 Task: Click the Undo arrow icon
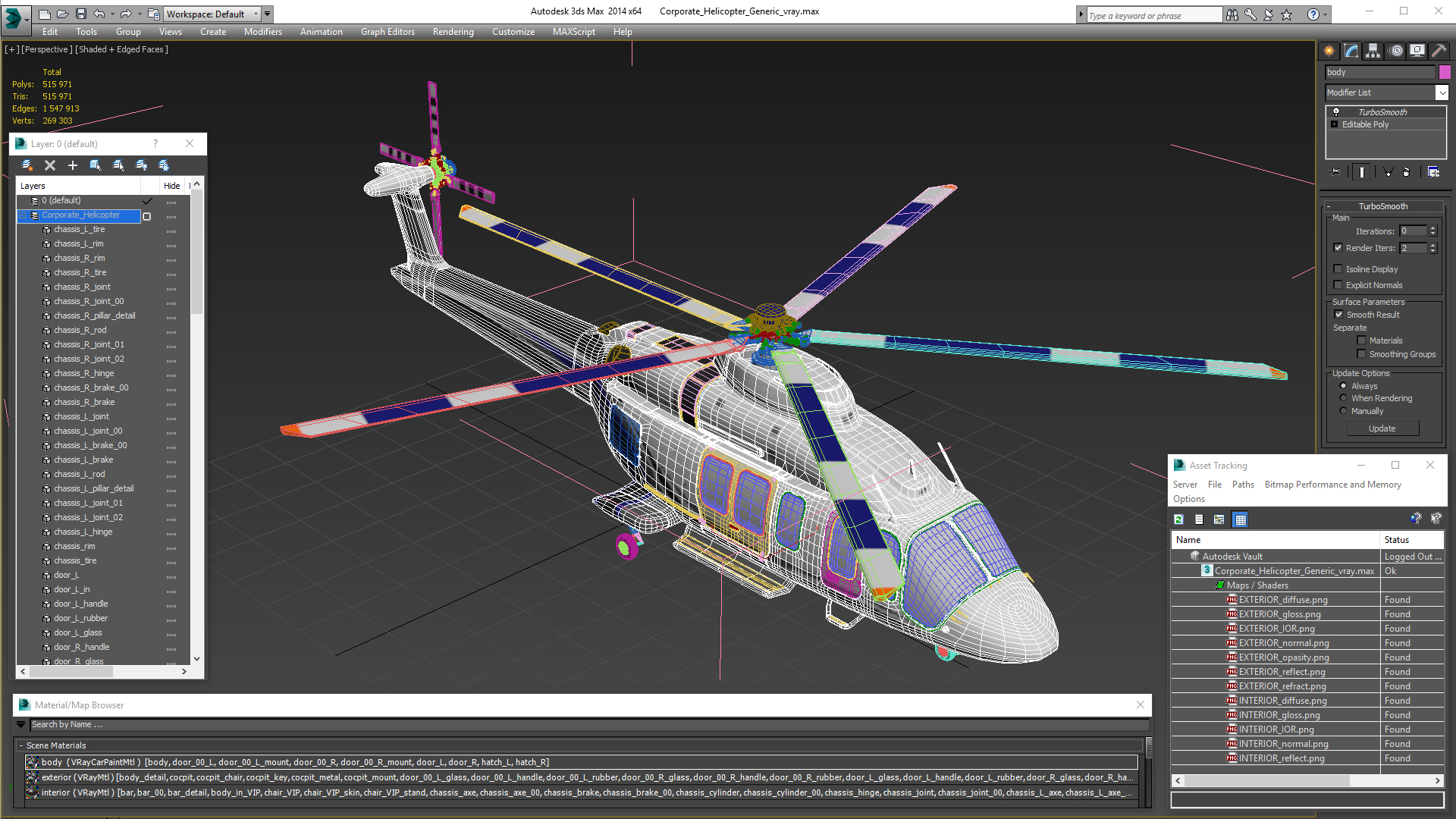(x=99, y=14)
